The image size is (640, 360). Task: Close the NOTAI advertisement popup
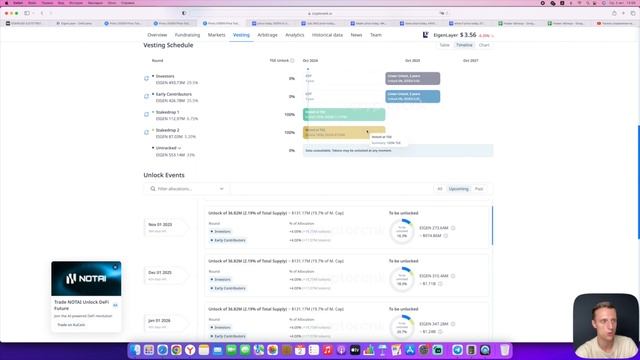[115, 267]
